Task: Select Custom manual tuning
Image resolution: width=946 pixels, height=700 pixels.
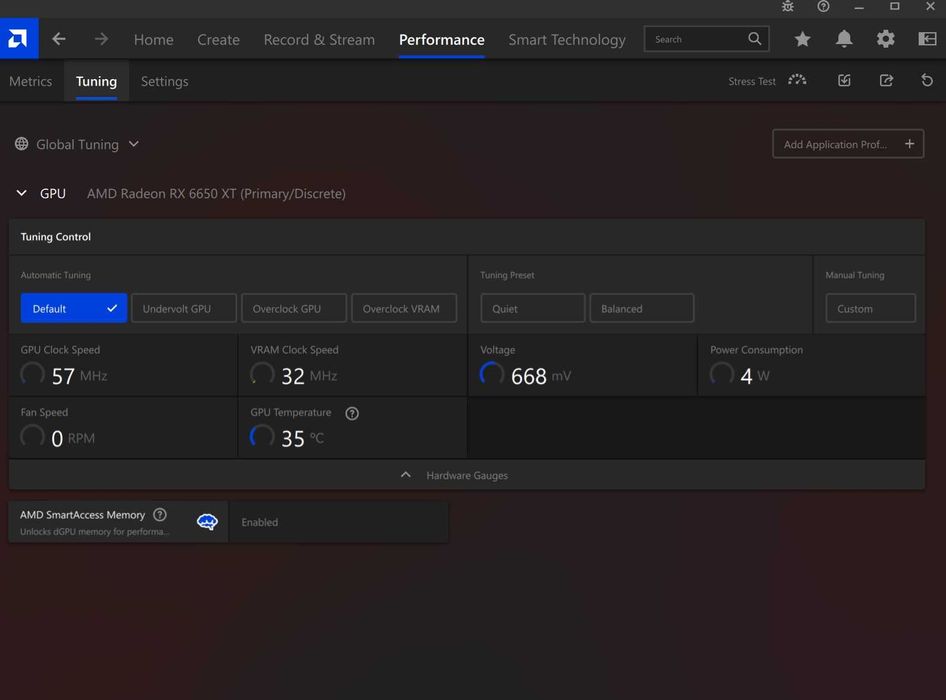Action: [869, 308]
